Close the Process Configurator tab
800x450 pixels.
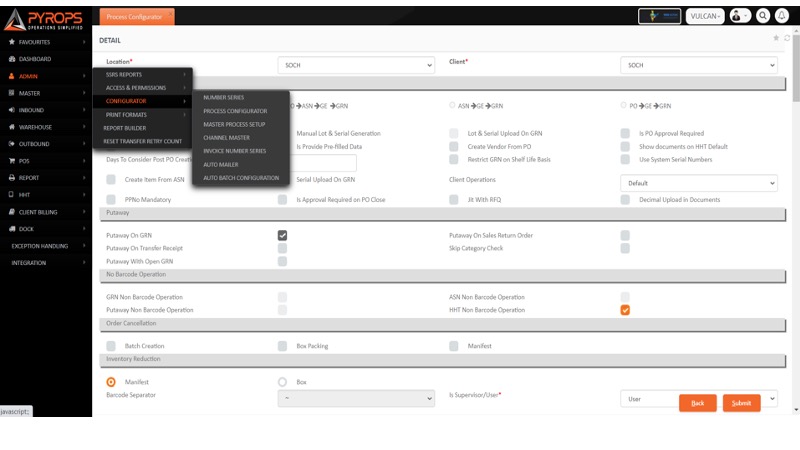coord(170,13)
